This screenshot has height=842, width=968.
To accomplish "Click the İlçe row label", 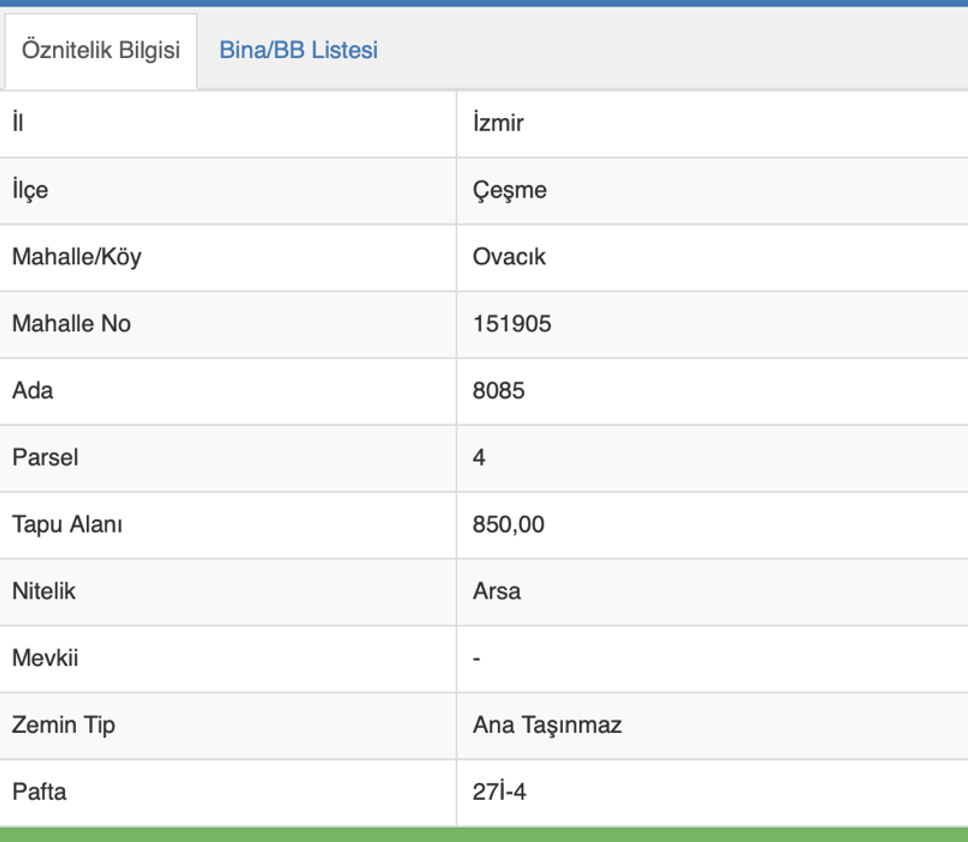I will click(30, 190).
